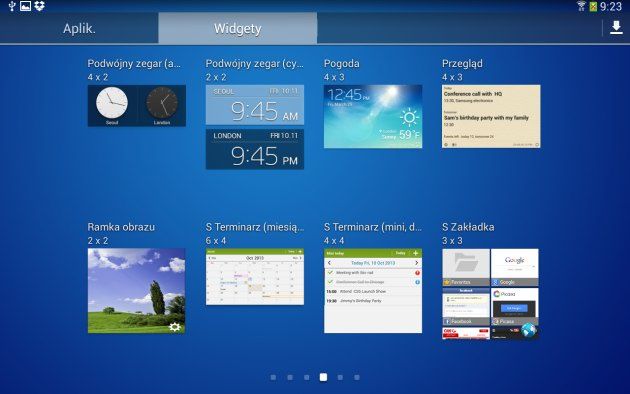630x394 pixels.
Task: Open the USB status icon
Action: pyautogui.click(x=12, y=6)
